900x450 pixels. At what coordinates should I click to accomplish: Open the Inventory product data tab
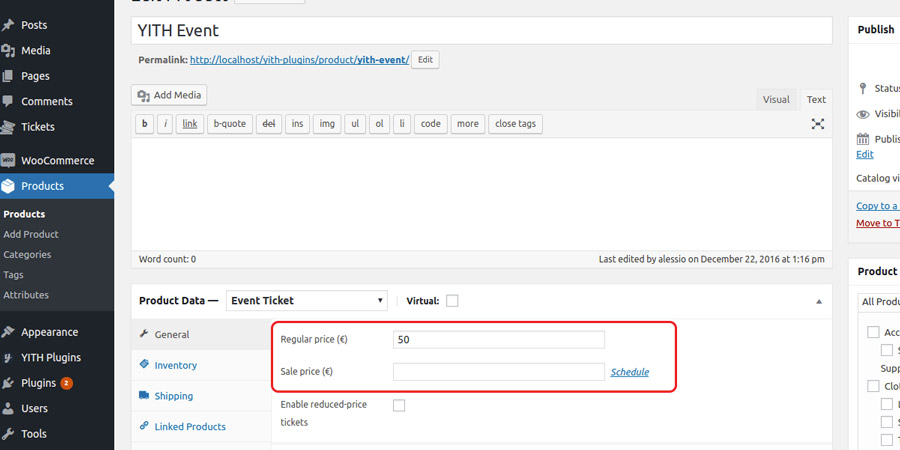coord(175,365)
